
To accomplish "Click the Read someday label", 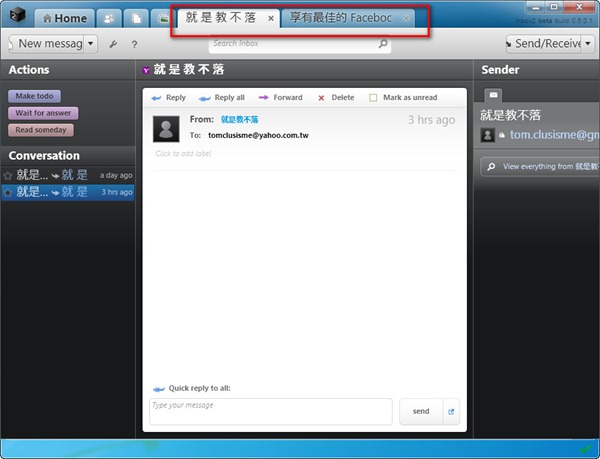I will 41,130.
